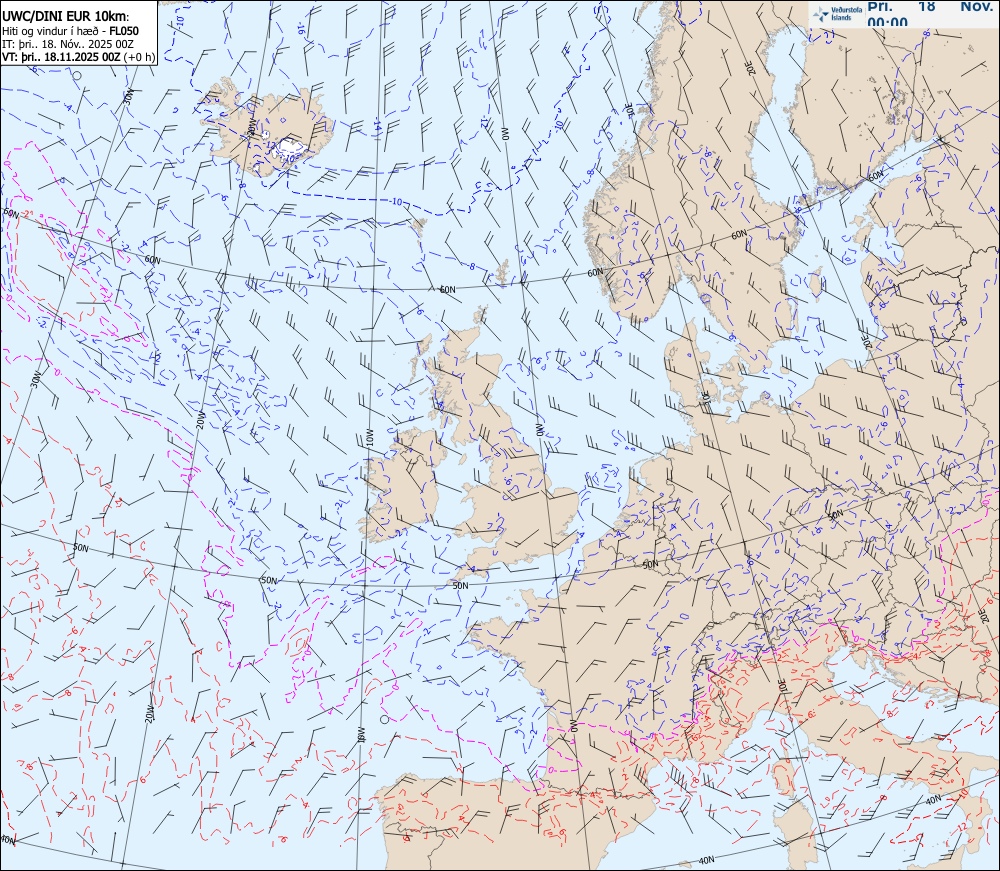Click the '00:00' time label beside the logo

click(x=887, y=22)
